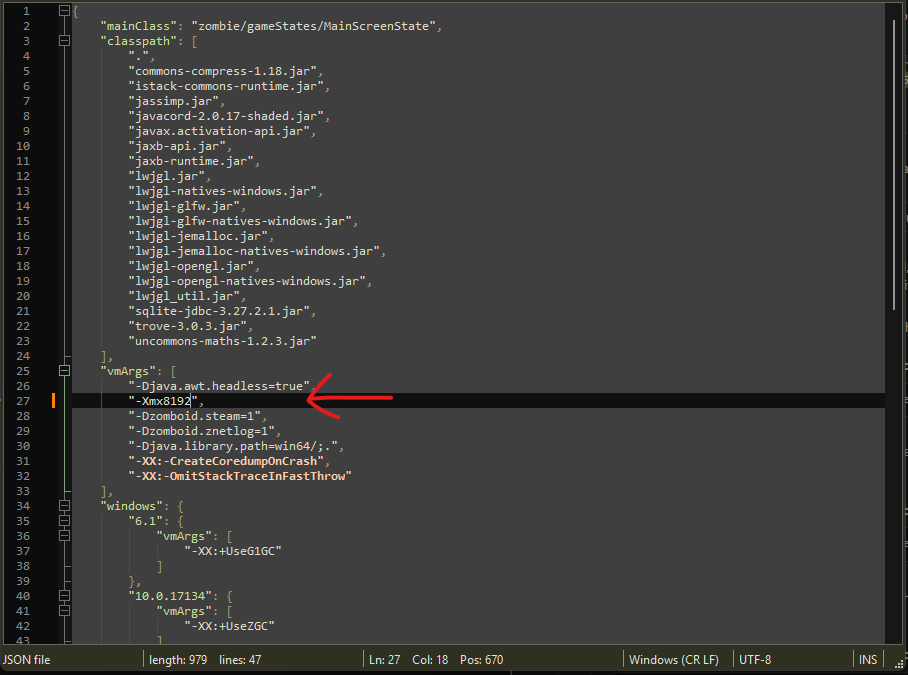908x675 pixels.
Task: Click "javacord-2.0.17-shaded.jar" entry
Action: point(226,116)
